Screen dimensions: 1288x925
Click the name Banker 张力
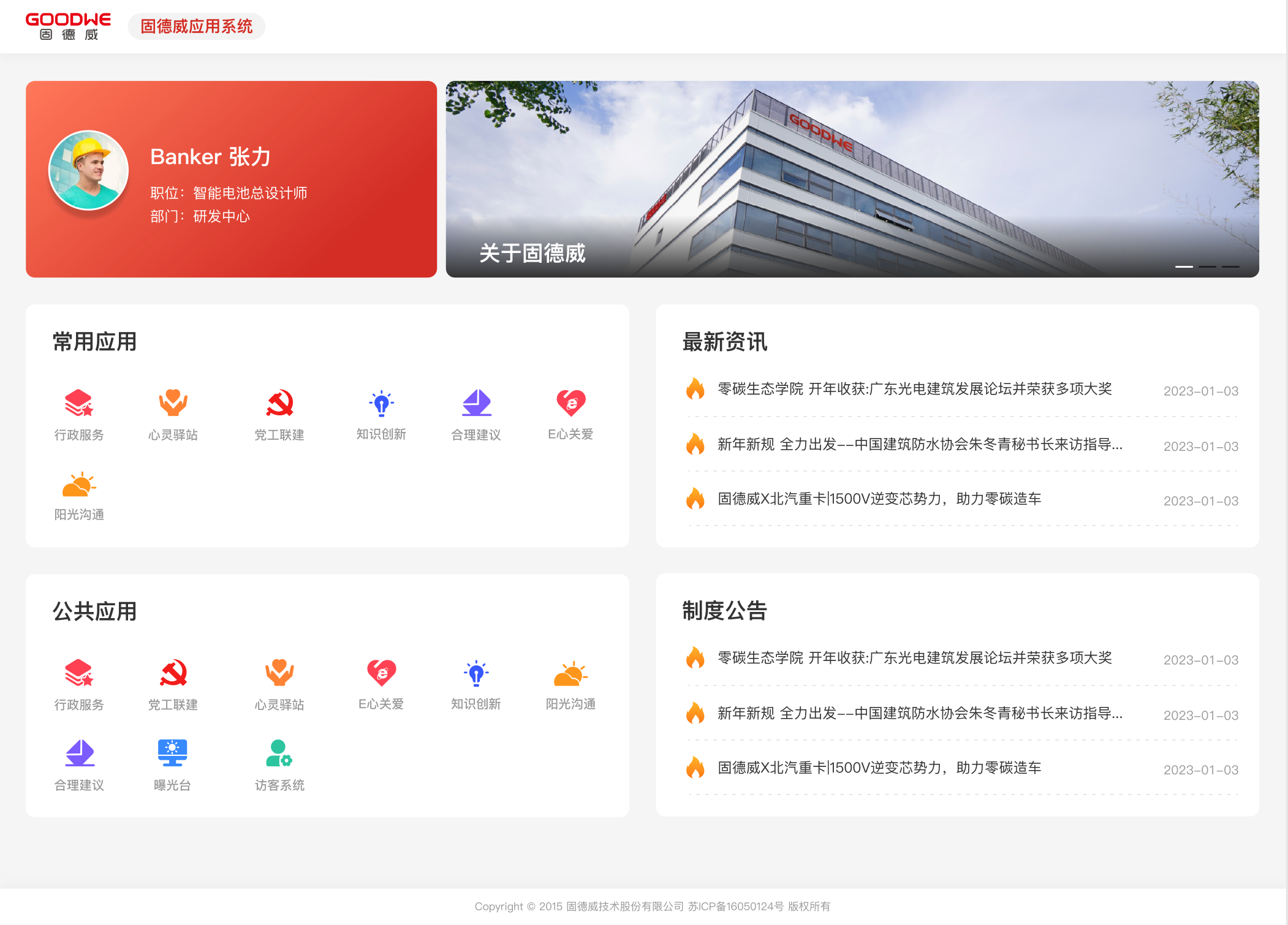pos(210,157)
